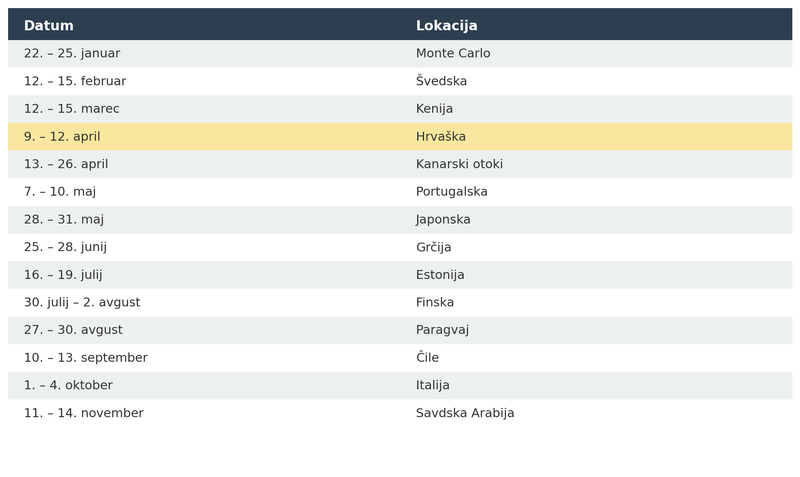The image size is (800, 477).
Task: Click the Paragvaj location cell
Action: click(x=596, y=330)
